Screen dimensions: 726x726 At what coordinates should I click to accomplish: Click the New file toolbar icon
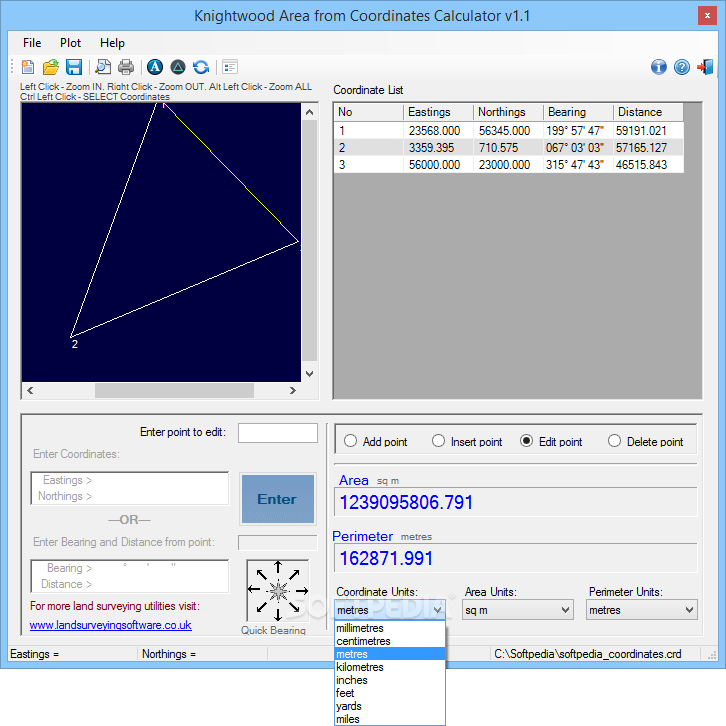(28, 67)
